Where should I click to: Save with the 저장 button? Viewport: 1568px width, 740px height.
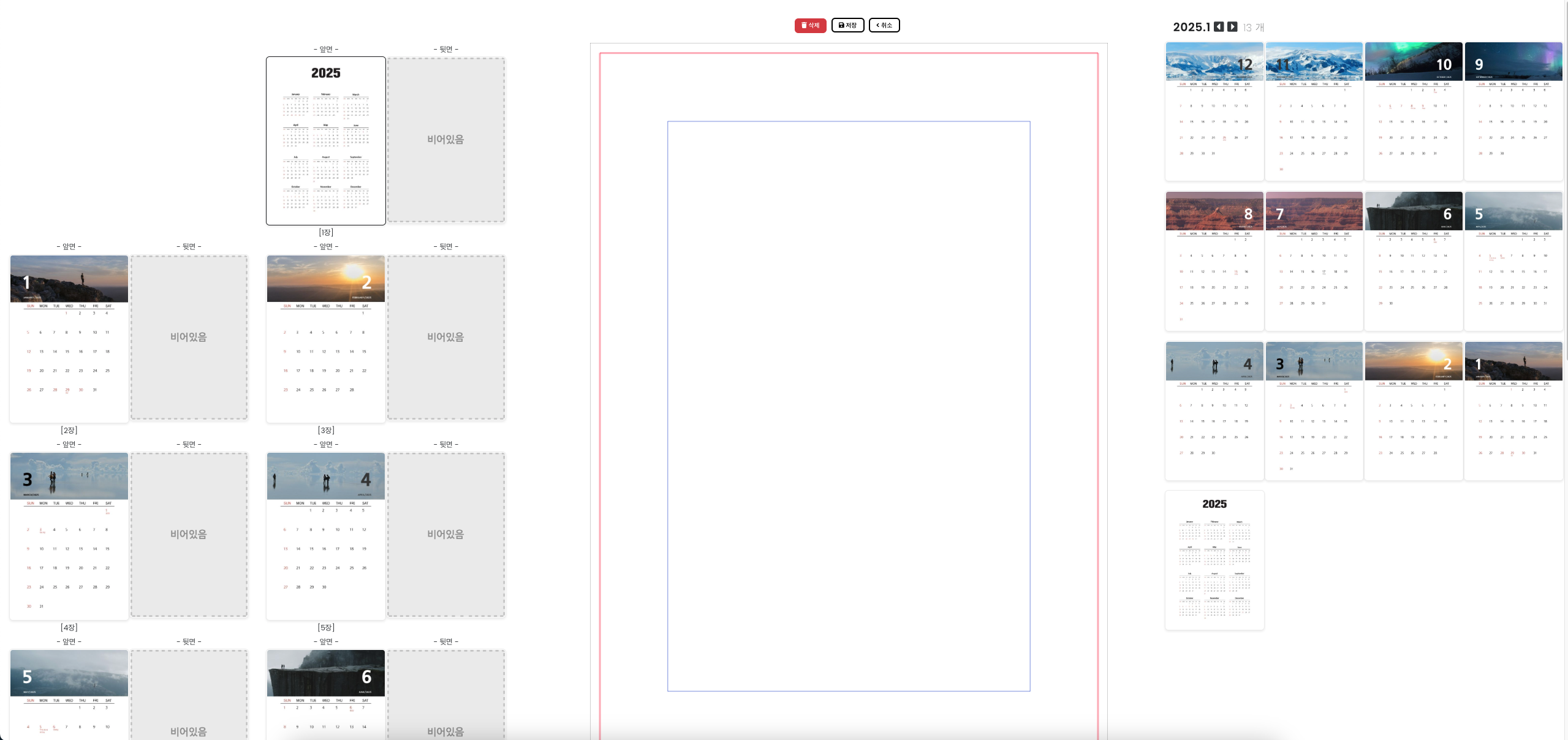(x=847, y=25)
